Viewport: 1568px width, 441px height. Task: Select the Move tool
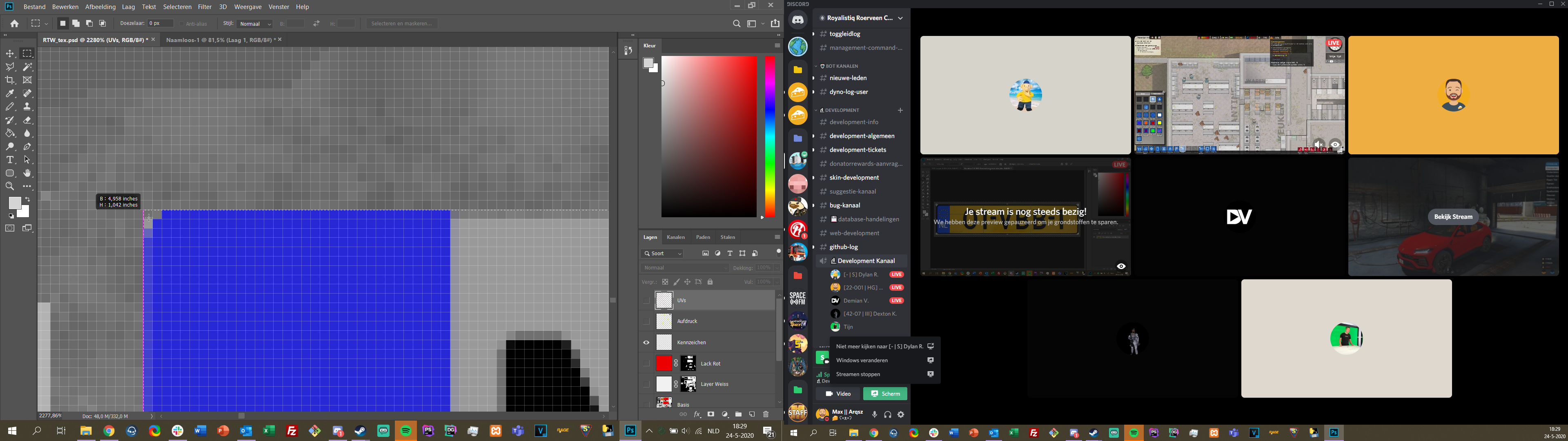tap(10, 53)
